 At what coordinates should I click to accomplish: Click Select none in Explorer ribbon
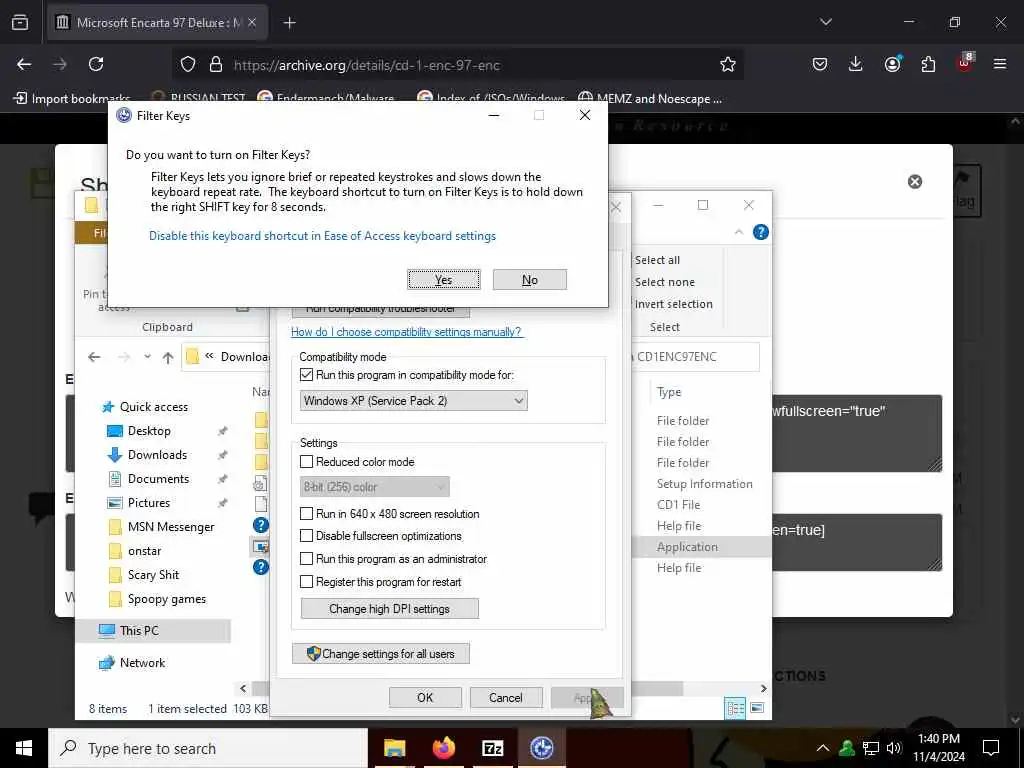pyautogui.click(x=664, y=282)
